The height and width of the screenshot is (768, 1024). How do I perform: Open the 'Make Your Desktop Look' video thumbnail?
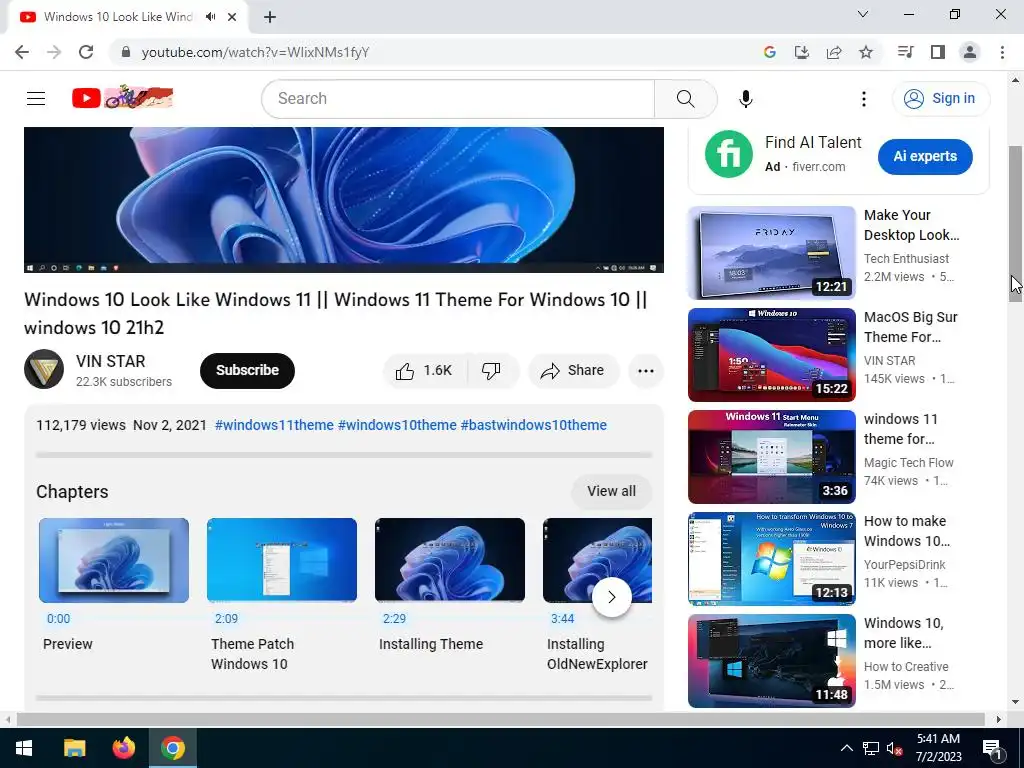pos(772,253)
